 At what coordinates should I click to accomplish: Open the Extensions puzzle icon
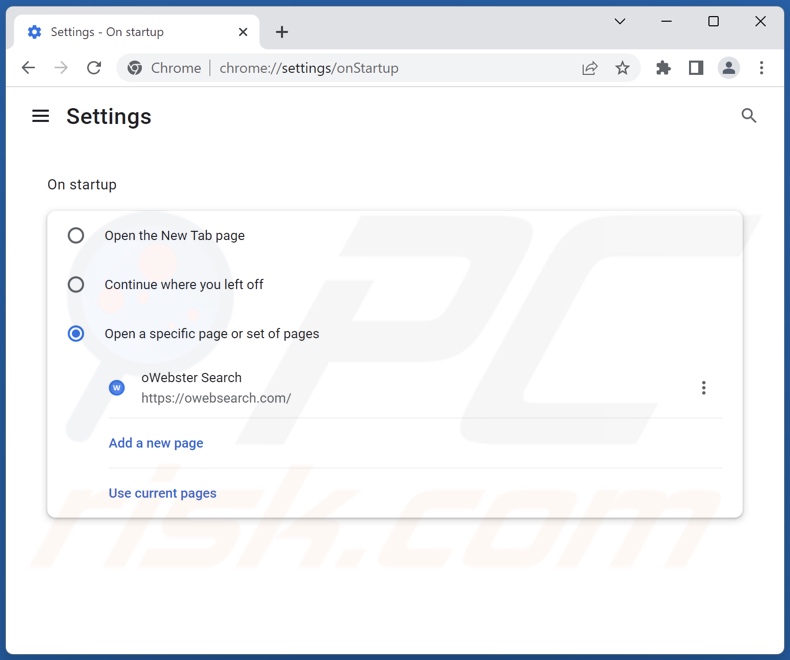click(663, 68)
